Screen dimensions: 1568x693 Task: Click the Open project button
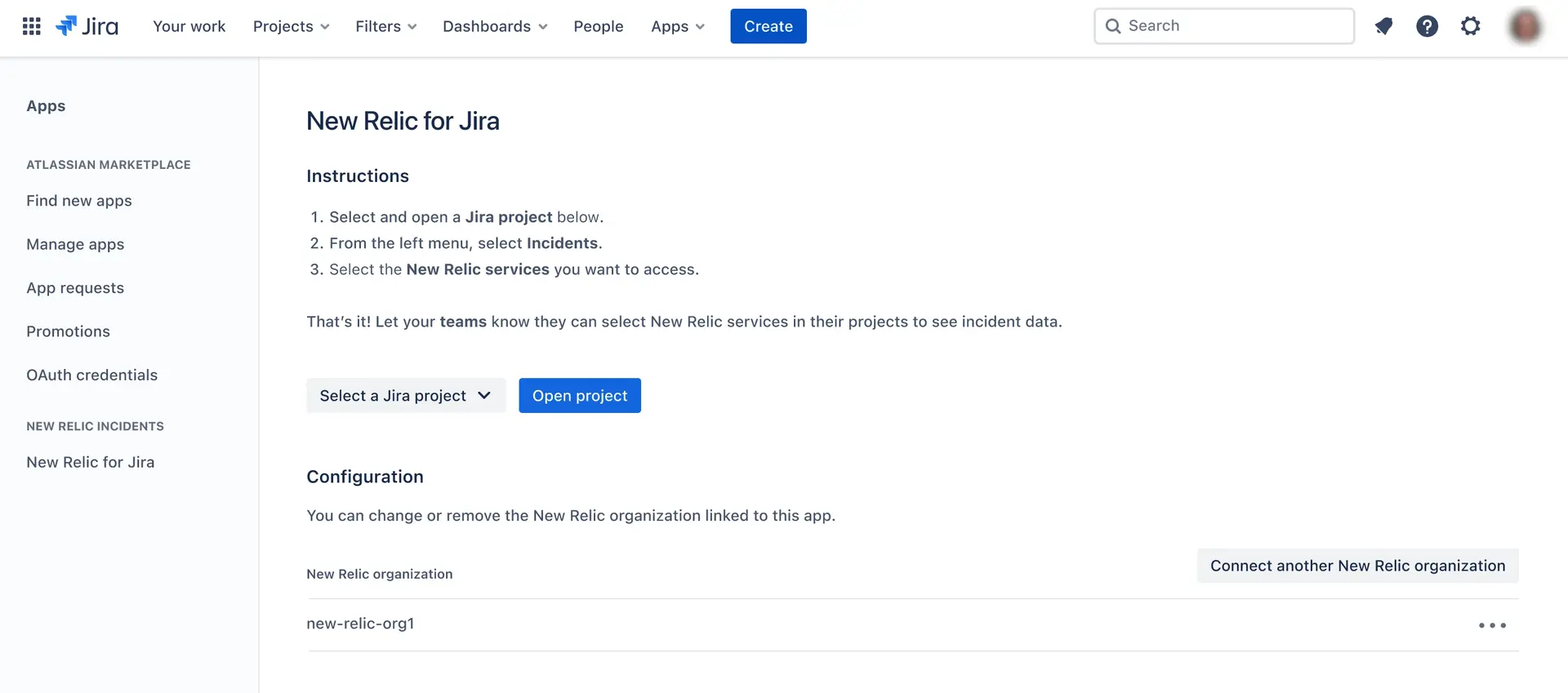tap(579, 396)
